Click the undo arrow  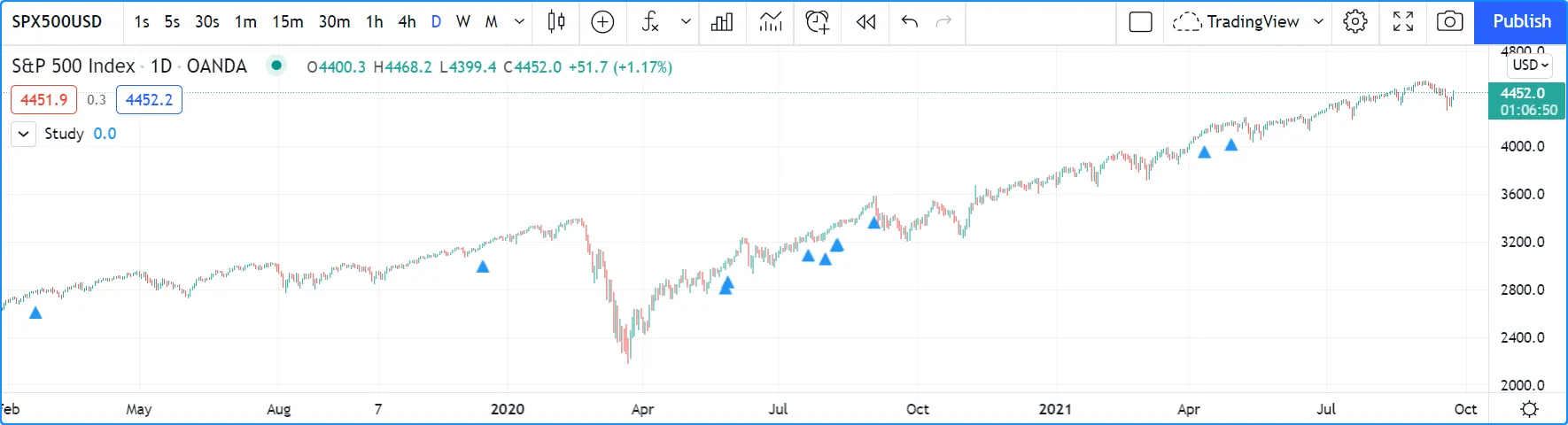click(909, 22)
